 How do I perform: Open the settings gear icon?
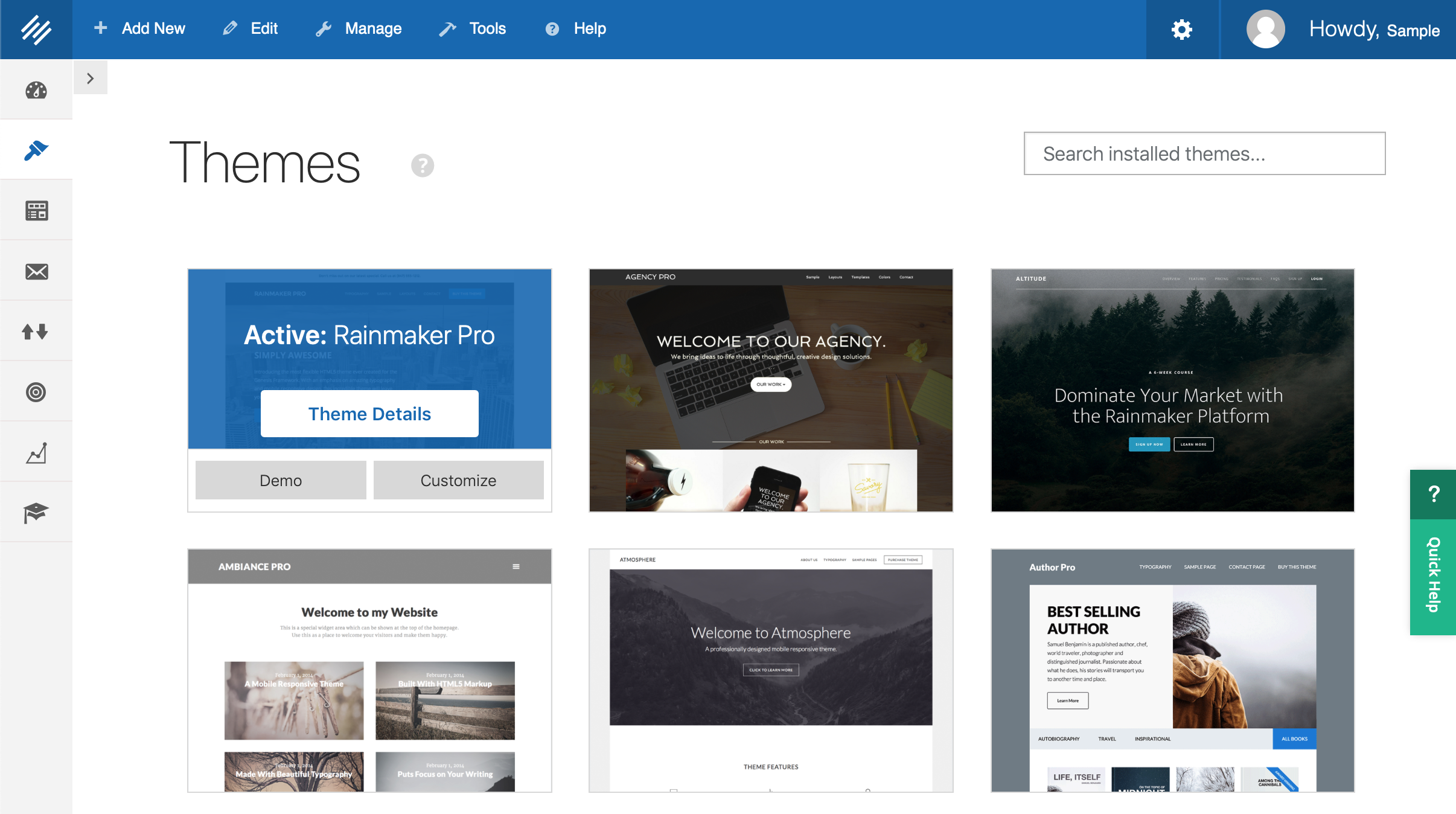[1181, 30]
